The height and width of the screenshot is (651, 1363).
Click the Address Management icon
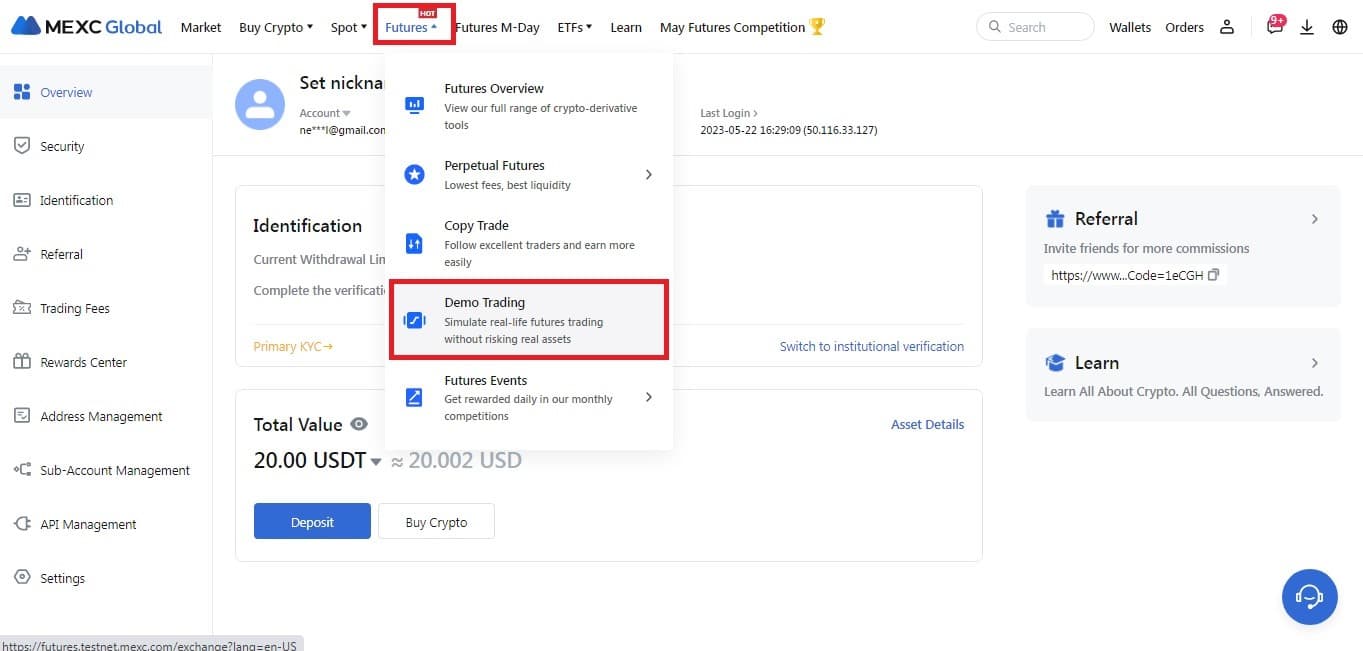point(22,416)
